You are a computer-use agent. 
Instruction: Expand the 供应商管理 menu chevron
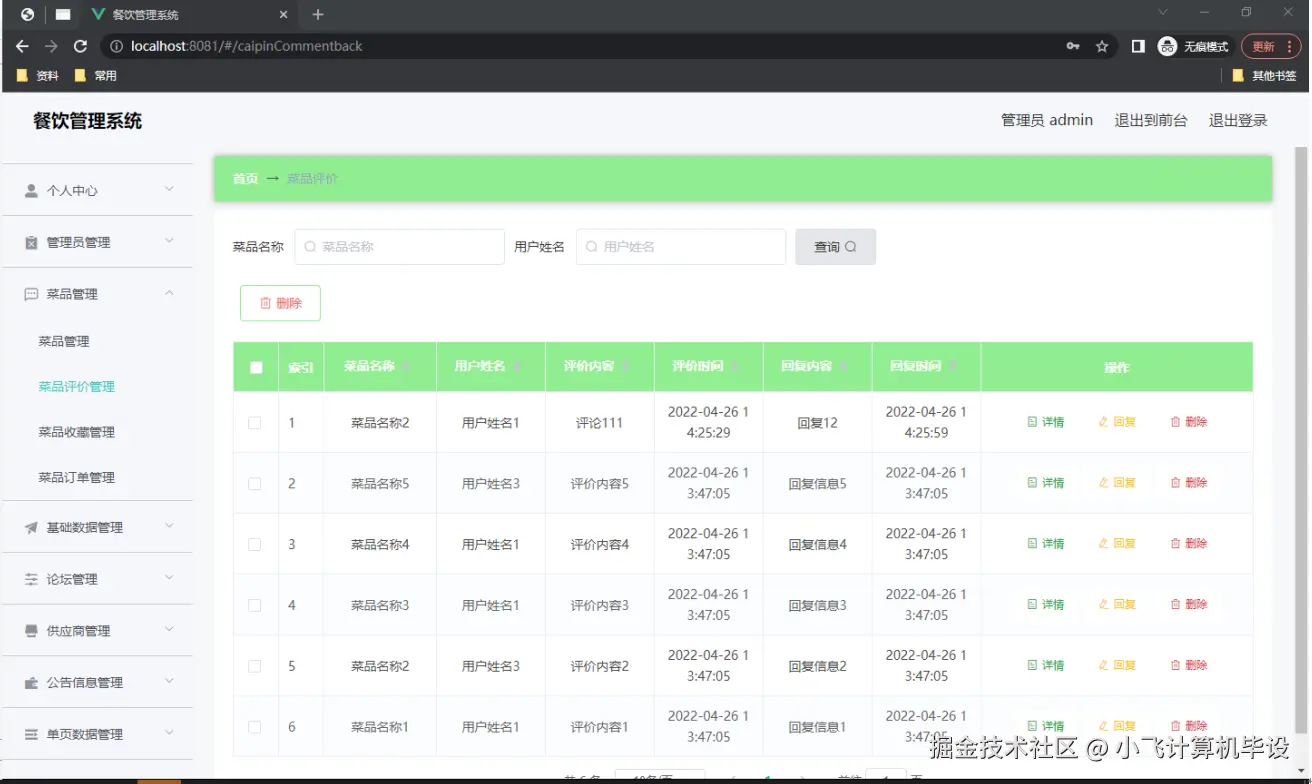point(169,630)
